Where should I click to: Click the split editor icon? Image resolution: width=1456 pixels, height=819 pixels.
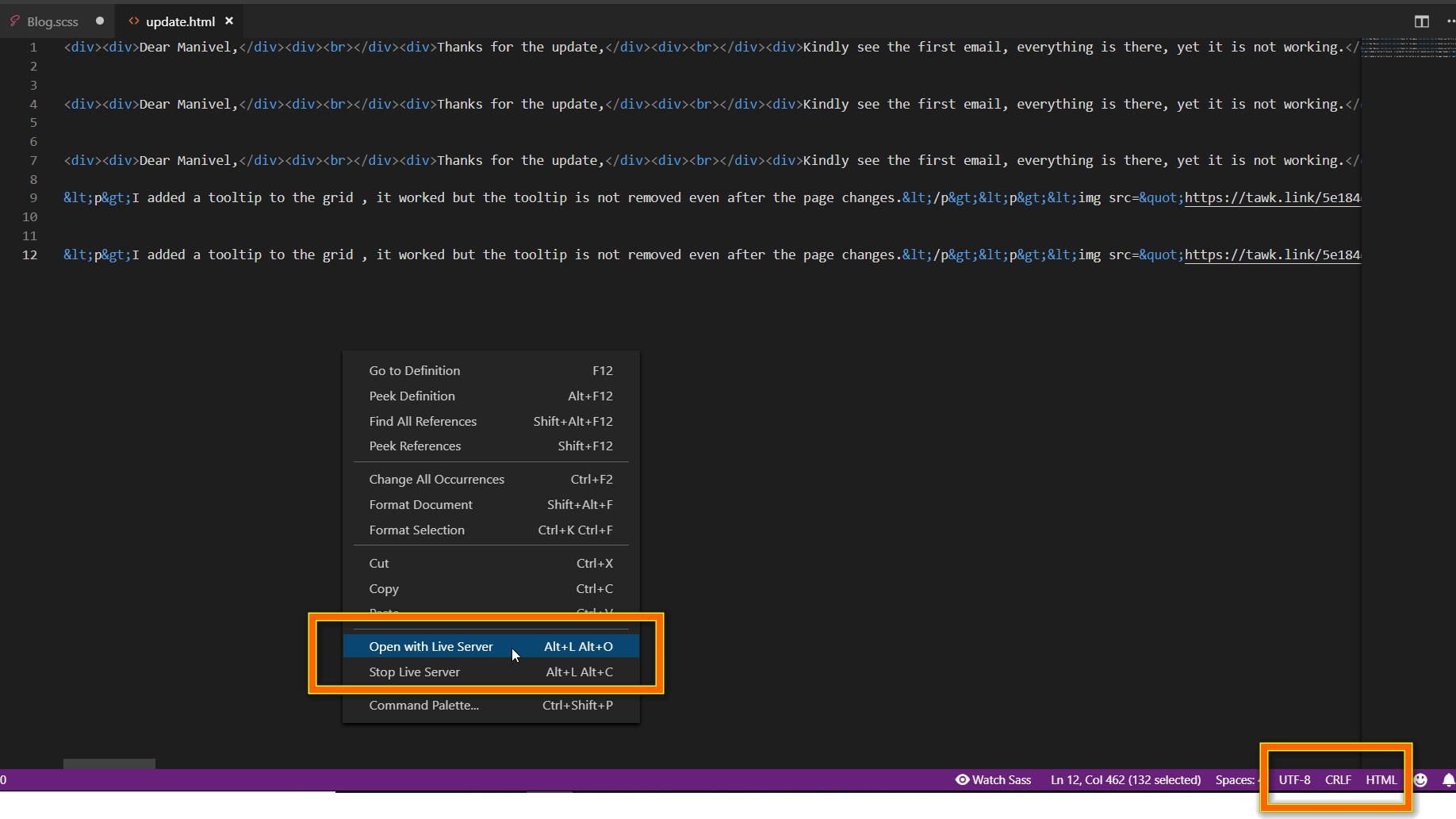pos(1421,21)
